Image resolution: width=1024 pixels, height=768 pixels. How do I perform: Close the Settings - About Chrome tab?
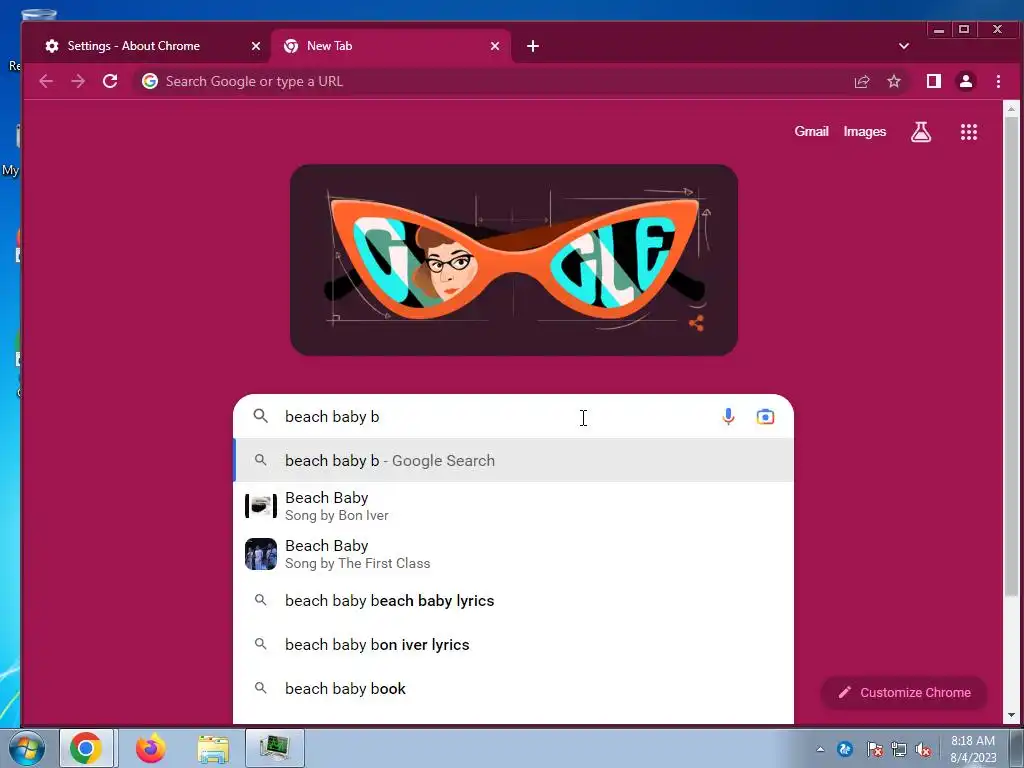coord(256,46)
